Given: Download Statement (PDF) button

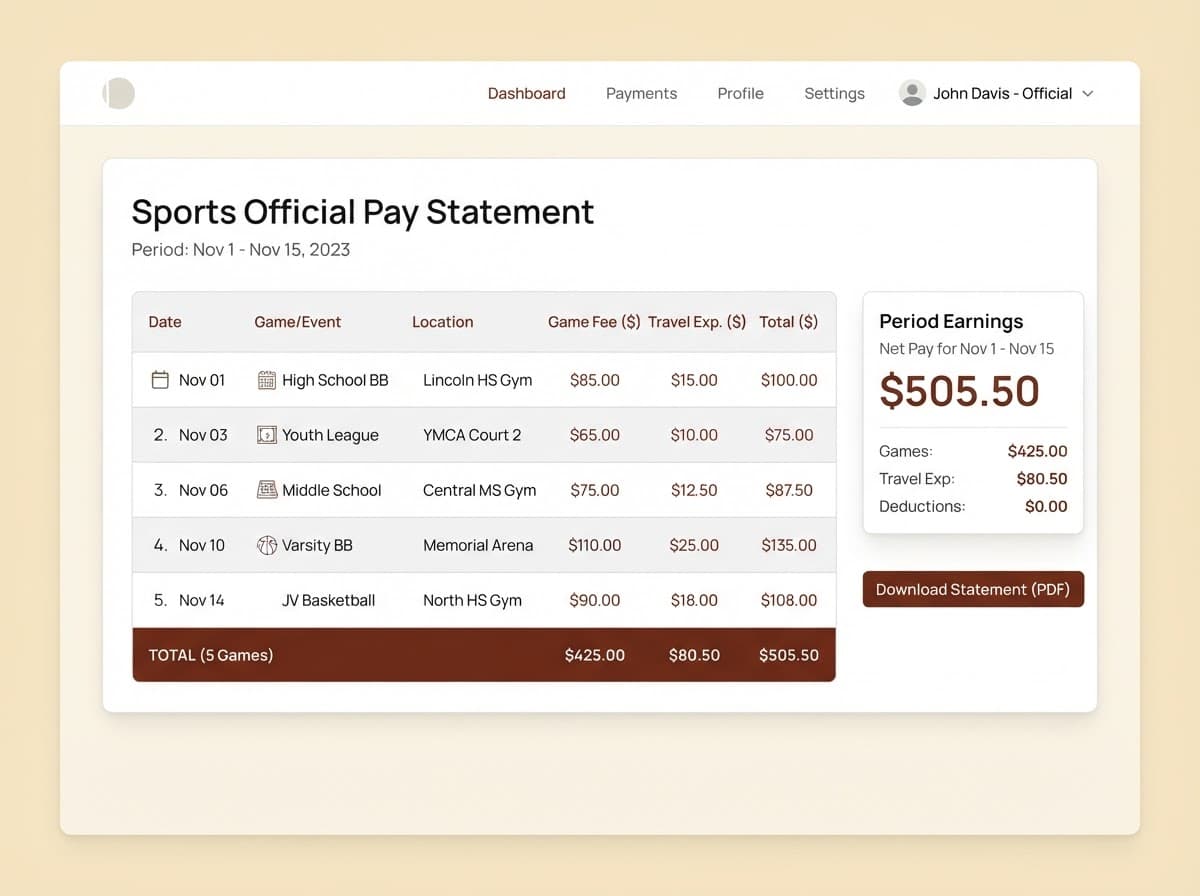Looking at the screenshot, I should [x=973, y=589].
